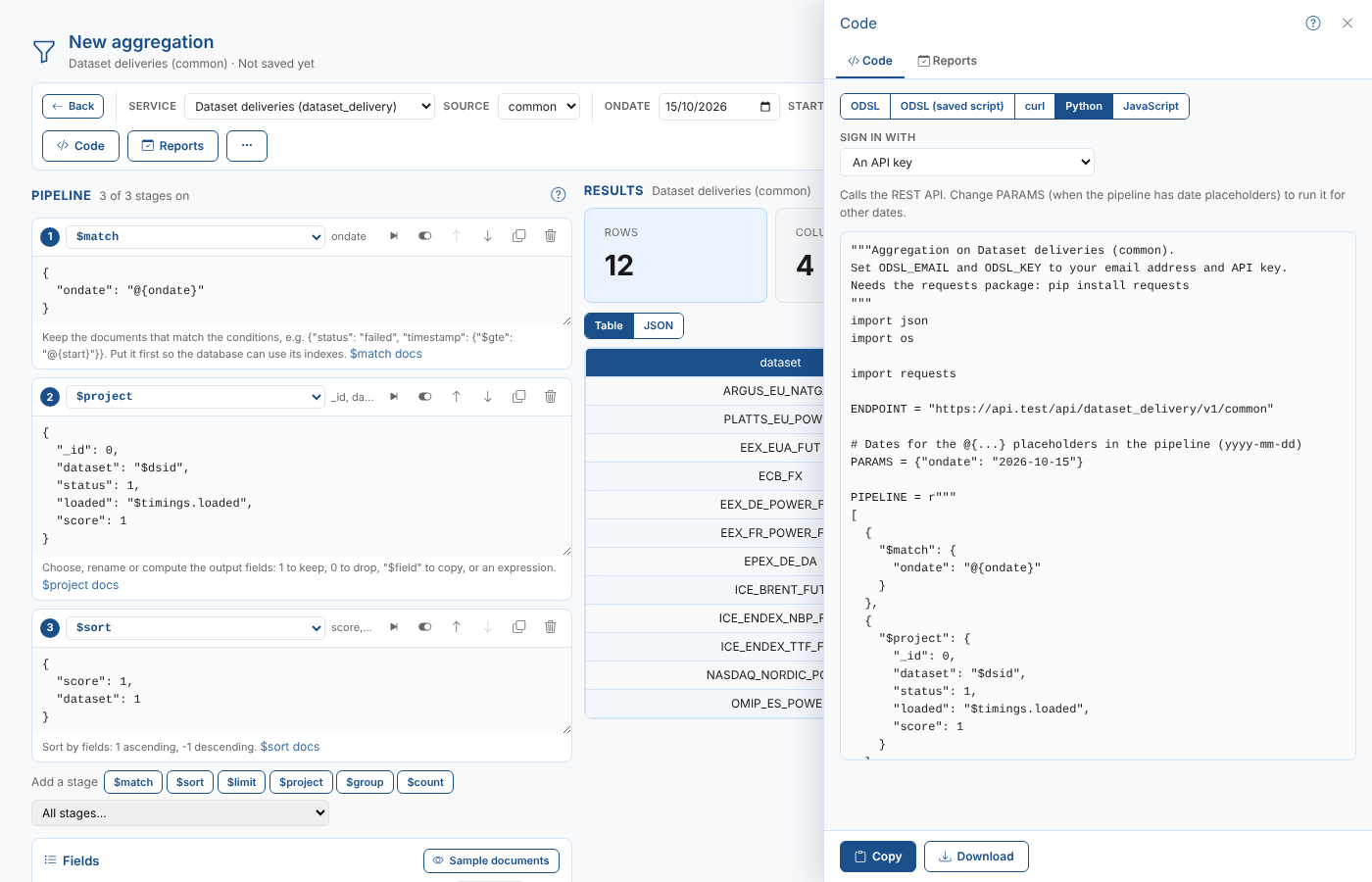Open help icon in Code panel header
1372x882 pixels.
(x=1313, y=24)
